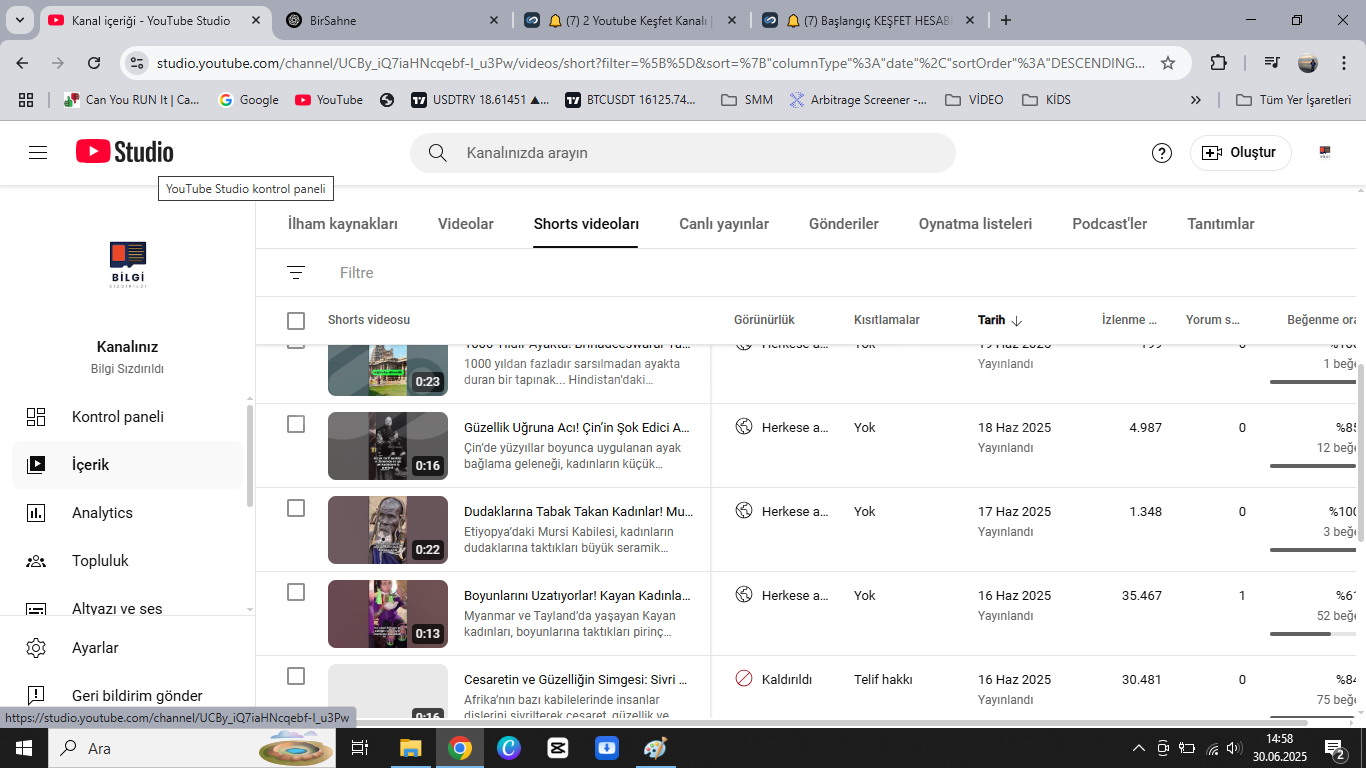Click the like ratio bar of Güzellik Uğruna Acı
The height and width of the screenshot is (768, 1366).
pyautogui.click(x=1313, y=466)
